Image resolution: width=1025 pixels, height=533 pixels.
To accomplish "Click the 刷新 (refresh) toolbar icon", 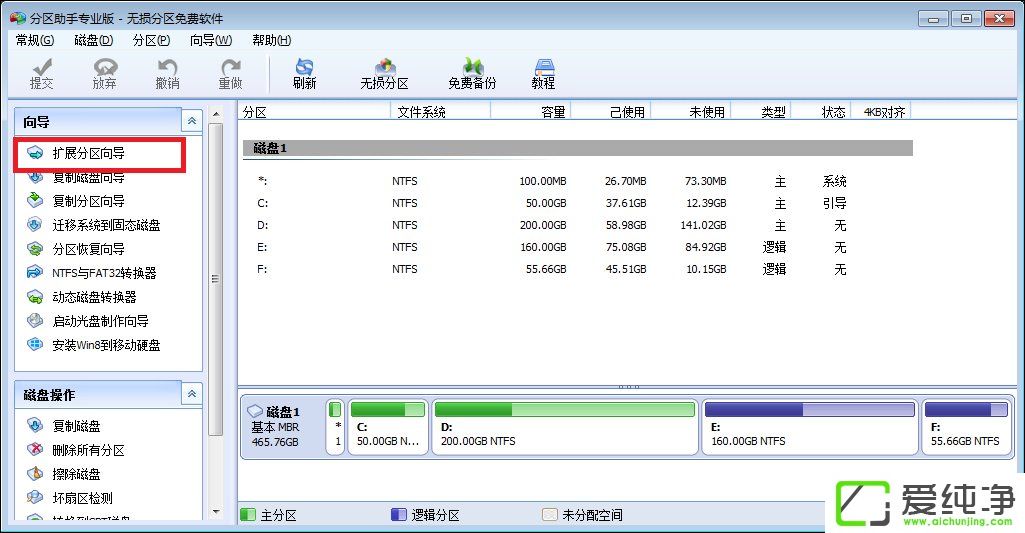I will pos(305,74).
